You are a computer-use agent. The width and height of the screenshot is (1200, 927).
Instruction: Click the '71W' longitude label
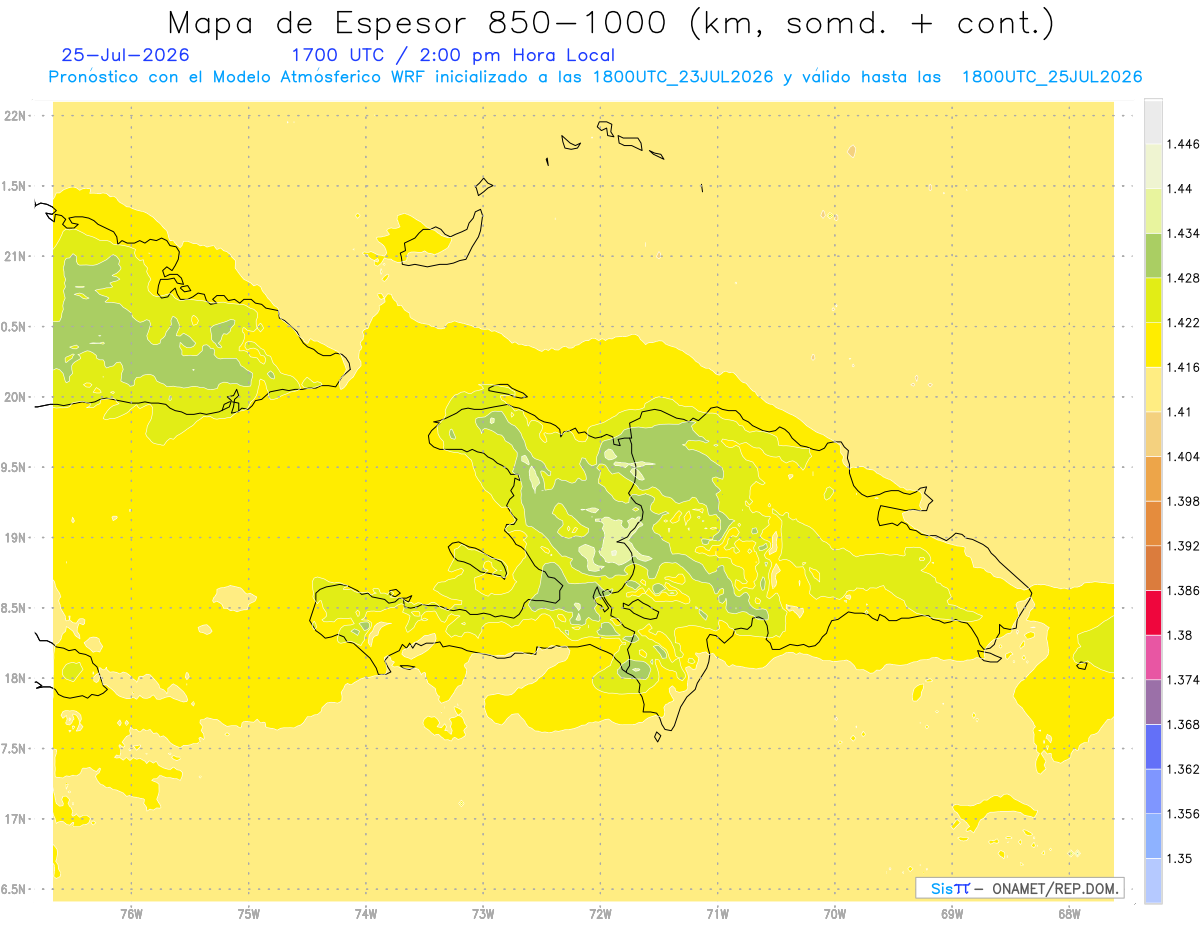click(x=718, y=914)
